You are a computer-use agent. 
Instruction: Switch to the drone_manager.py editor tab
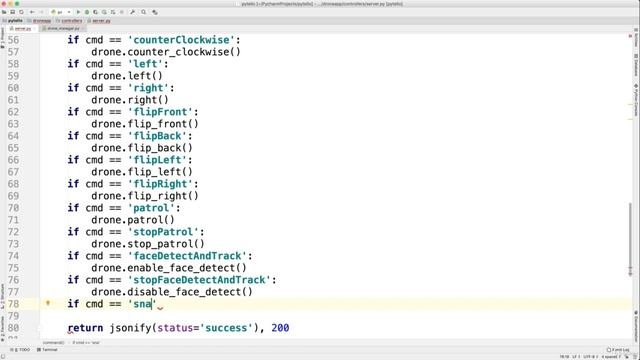pos(63,29)
